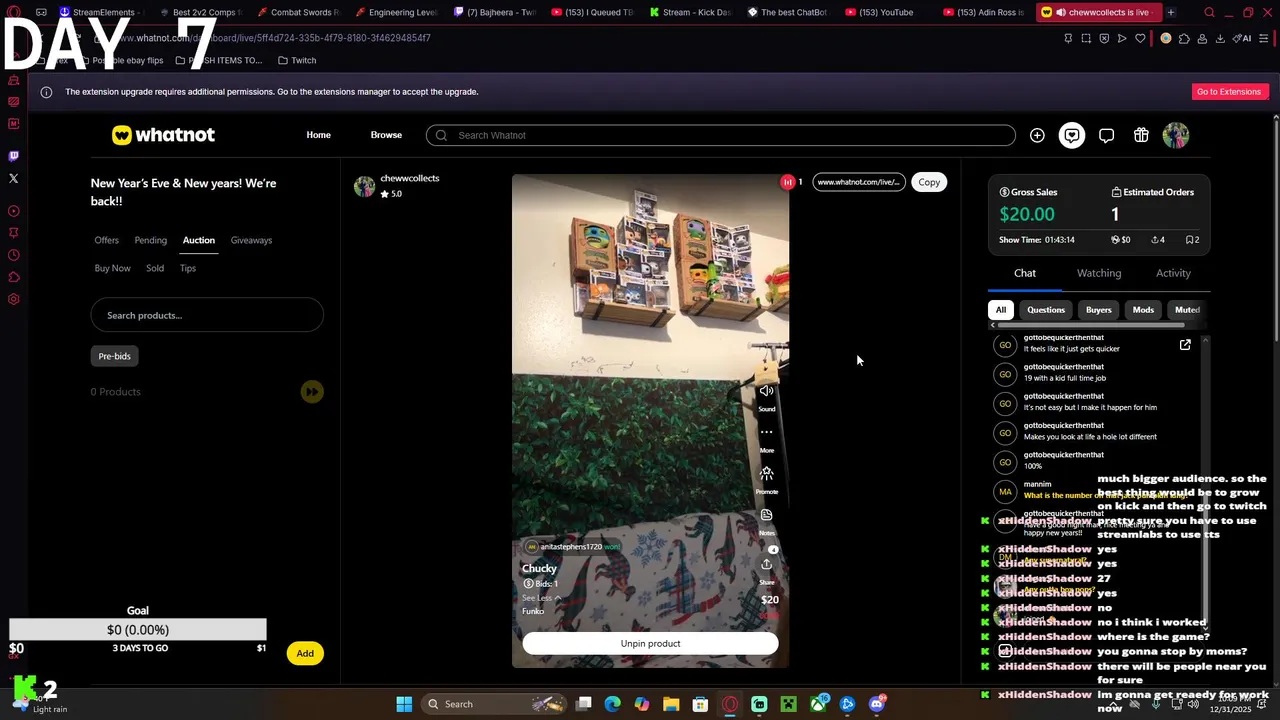1280x720 pixels.
Task: Select the Chat tab
Action: 1025,273
